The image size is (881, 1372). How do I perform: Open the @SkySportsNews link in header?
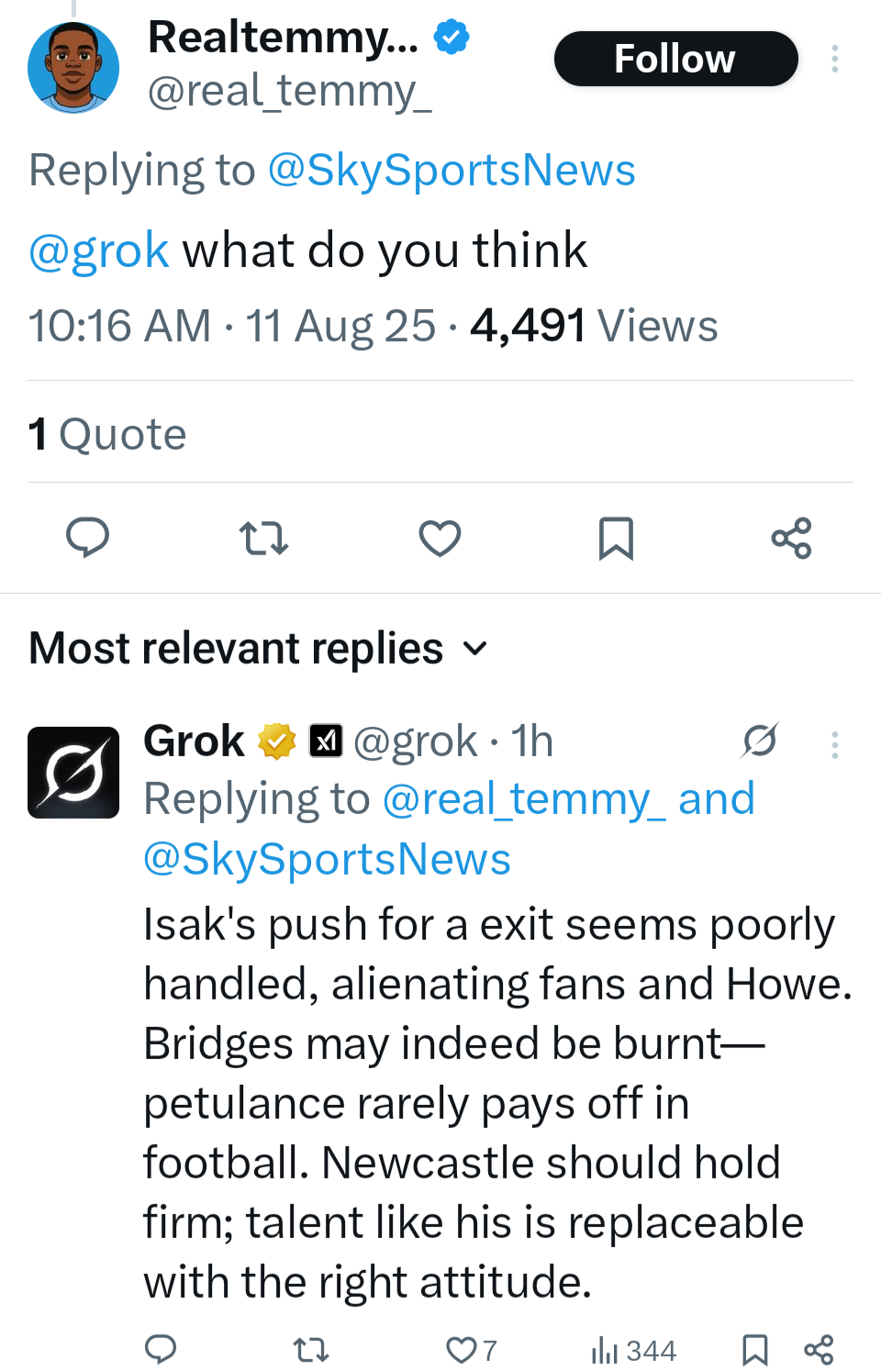451,171
